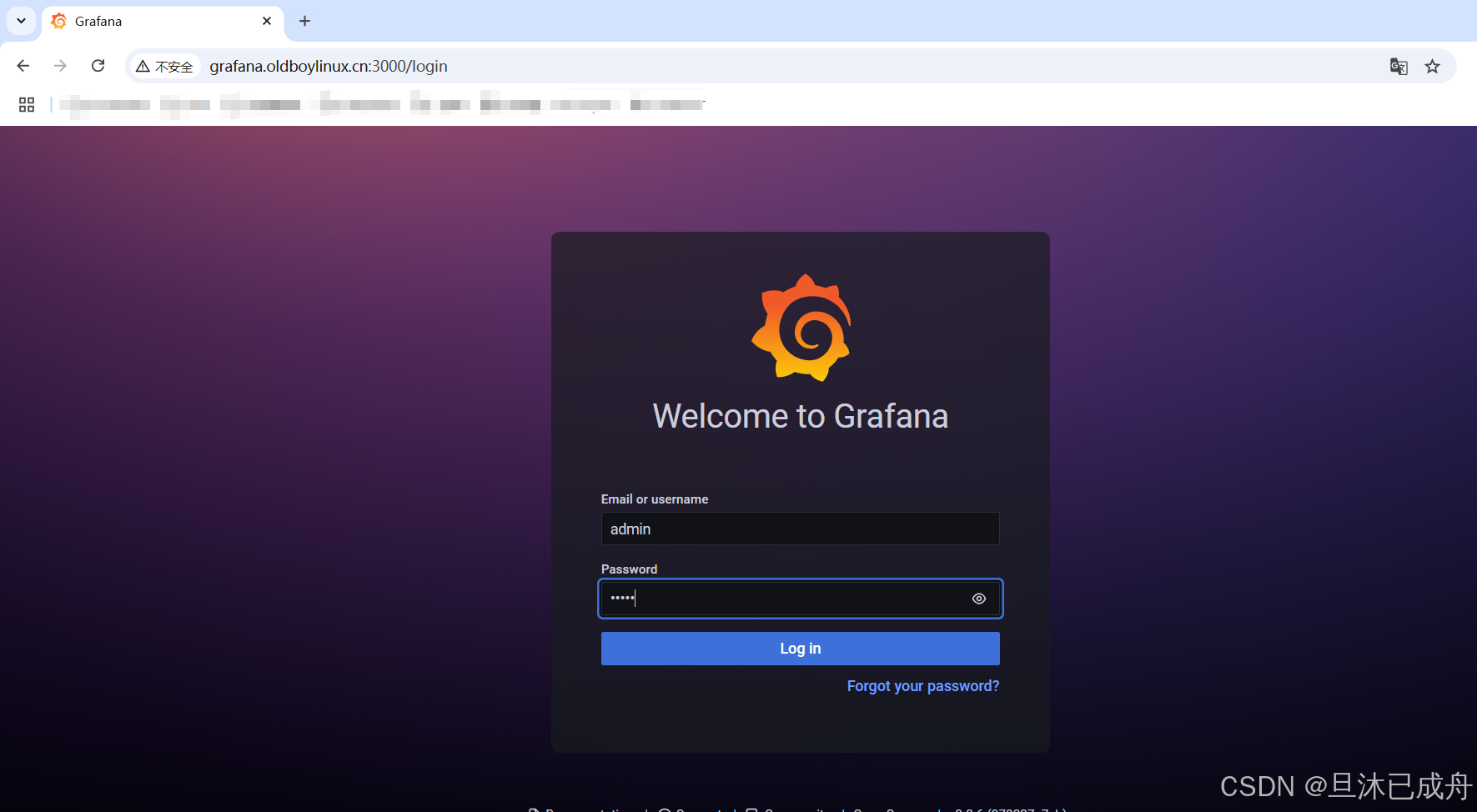Open the translate page icon
The width and height of the screenshot is (1477, 812).
pyautogui.click(x=1399, y=67)
